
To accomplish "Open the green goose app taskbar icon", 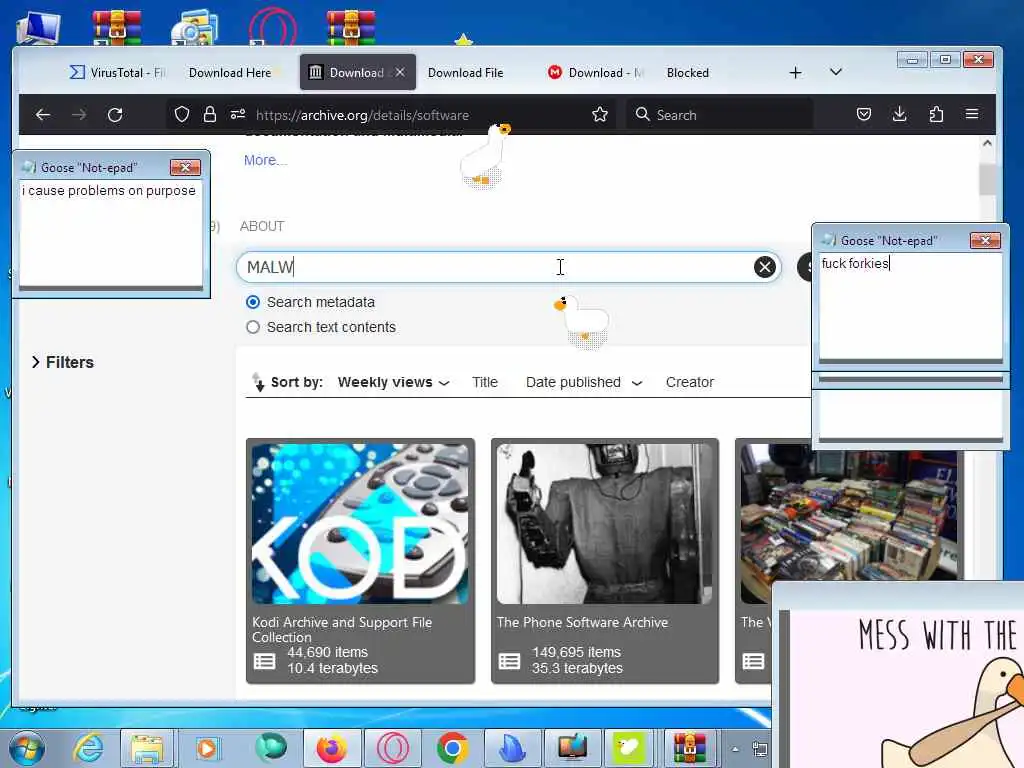I will pyautogui.click(x=630, y=748).
